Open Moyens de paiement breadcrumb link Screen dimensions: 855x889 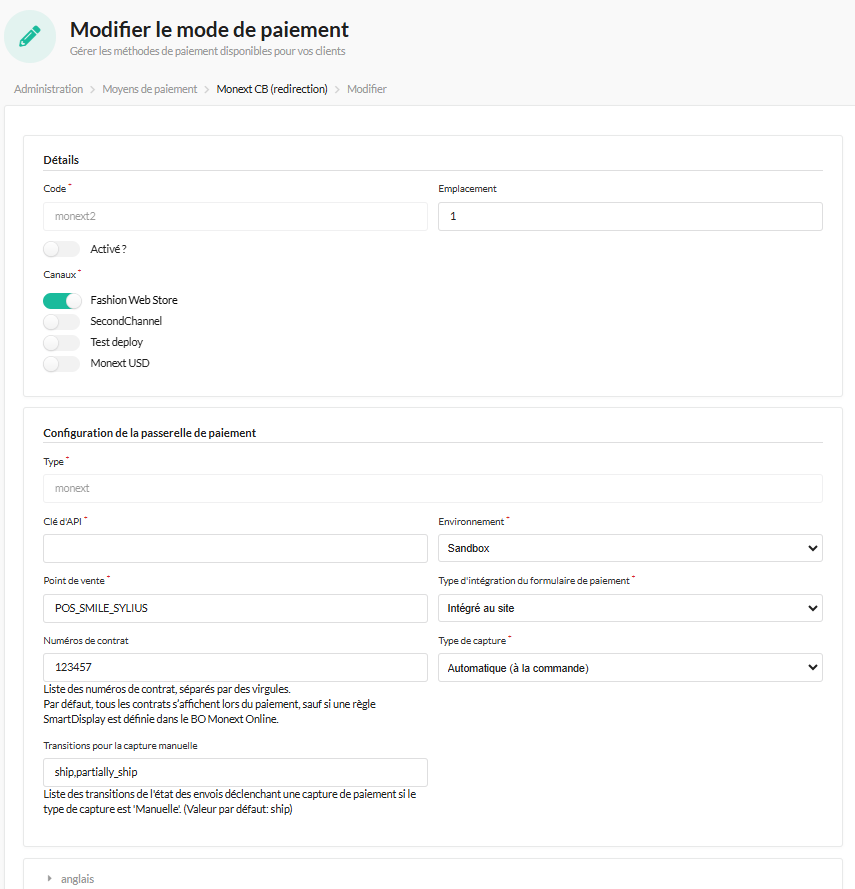[x=150, y=89]
